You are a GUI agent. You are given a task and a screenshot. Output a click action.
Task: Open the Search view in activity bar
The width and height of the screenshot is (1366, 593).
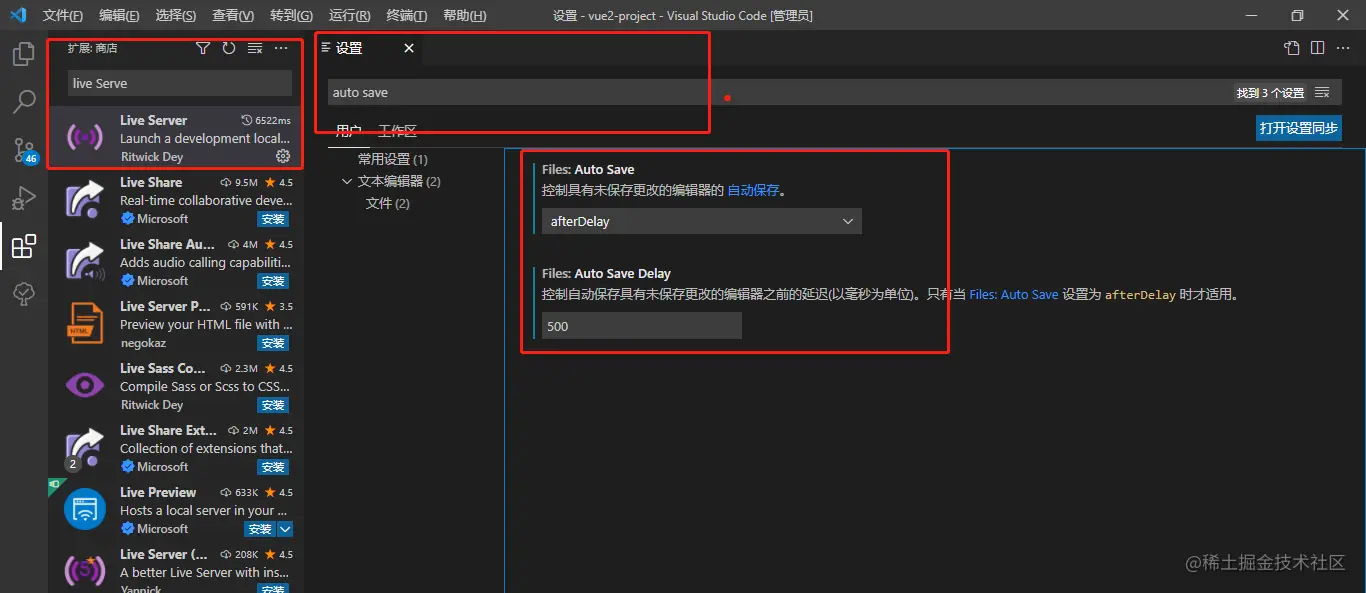coord(24,102)
